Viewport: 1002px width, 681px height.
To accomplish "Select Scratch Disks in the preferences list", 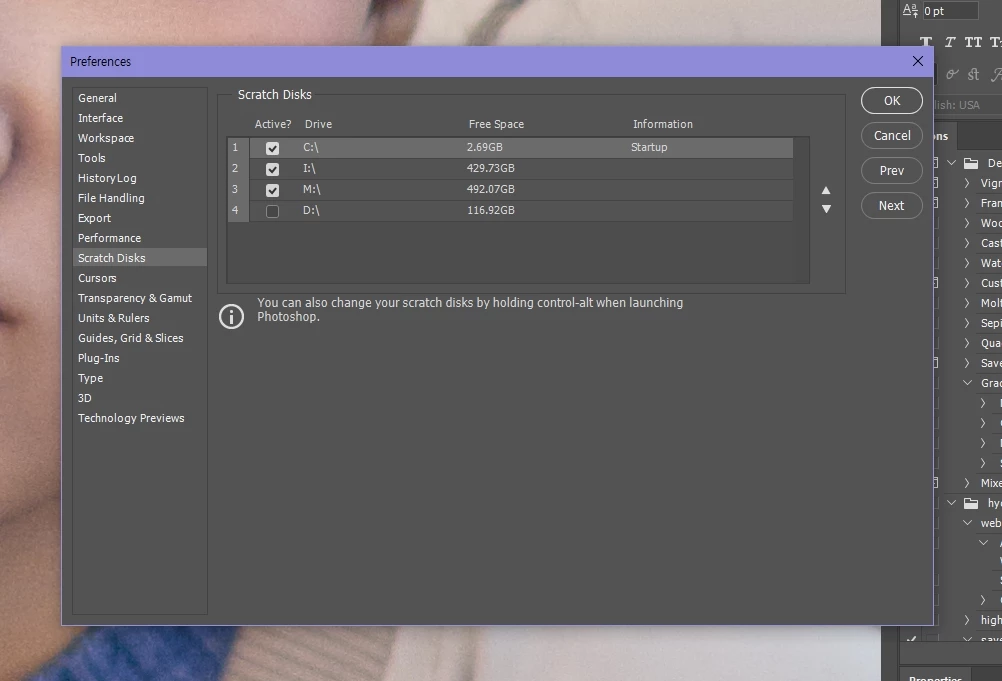I will (139, 257).
